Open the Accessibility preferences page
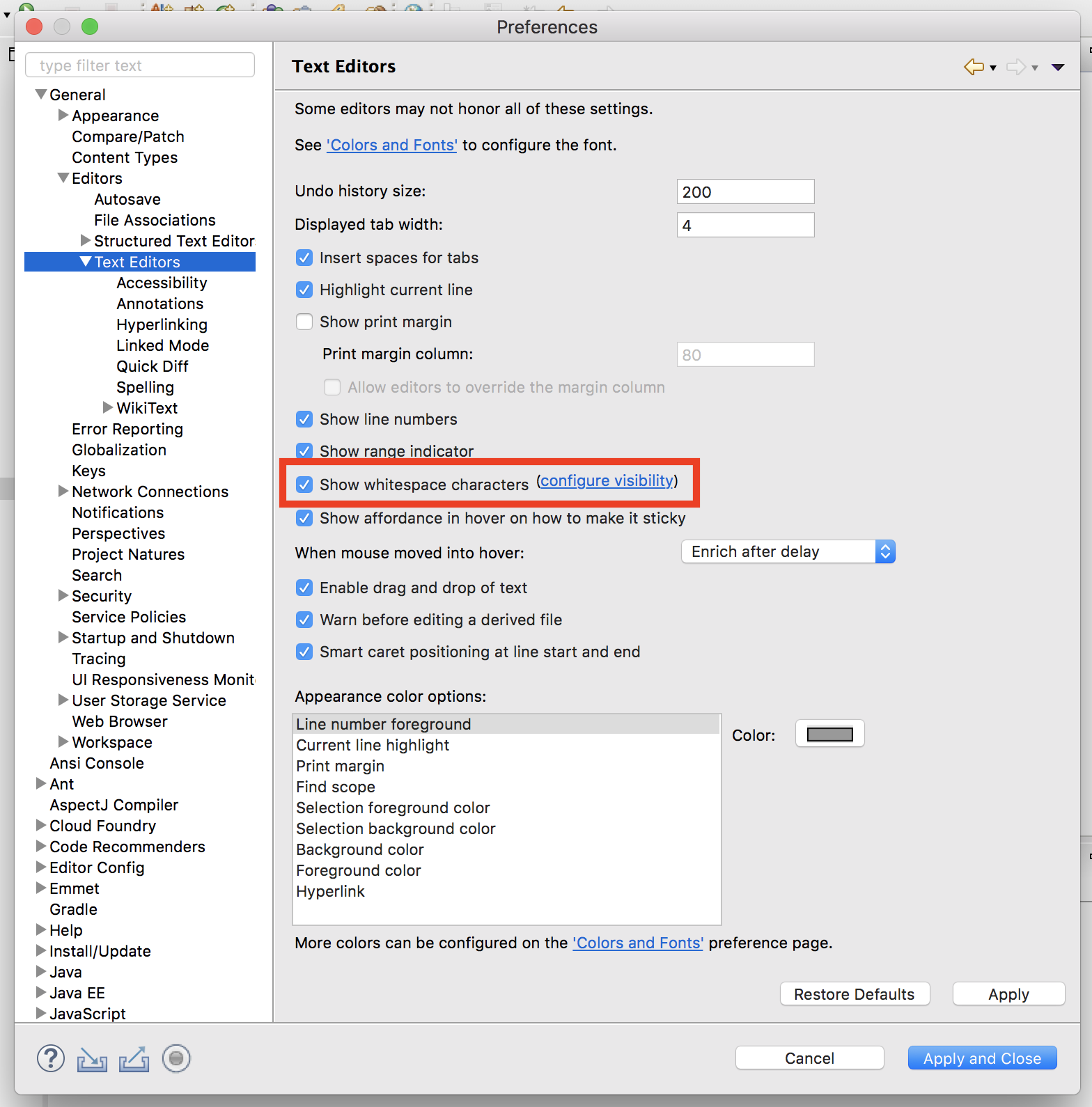 tap(162, 283)
